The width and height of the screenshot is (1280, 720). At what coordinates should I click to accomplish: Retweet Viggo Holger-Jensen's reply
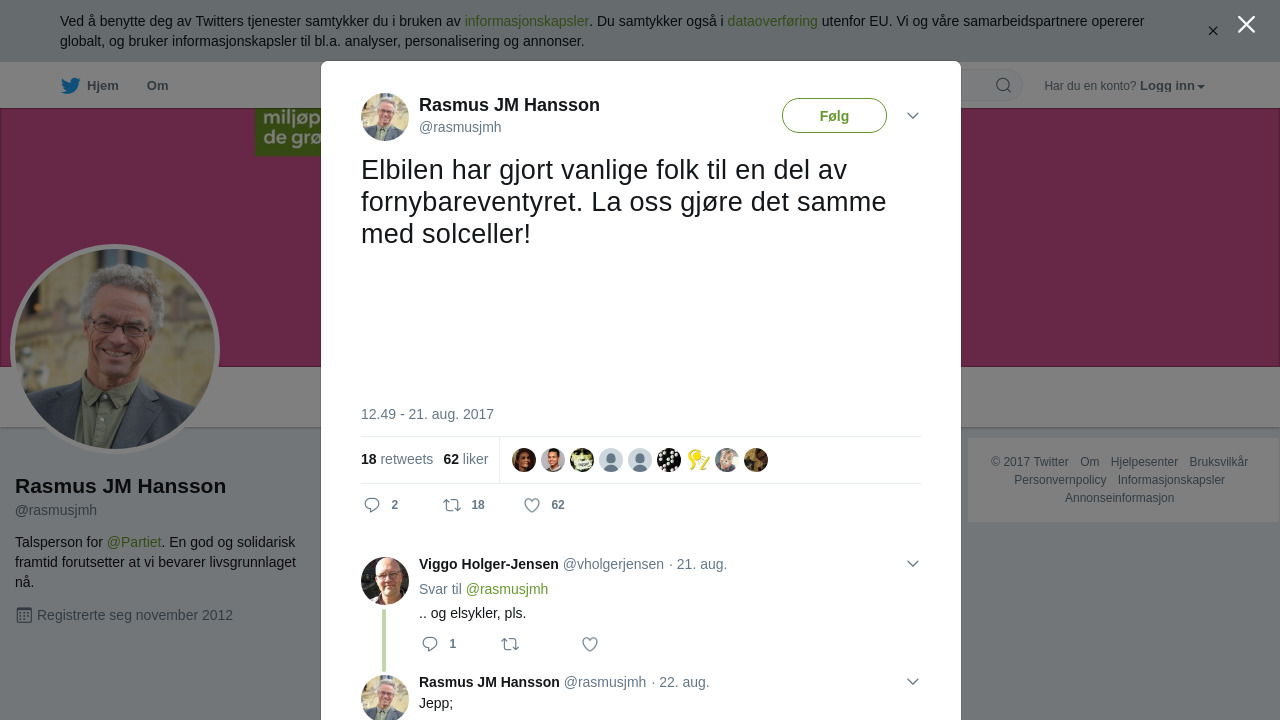510,644
